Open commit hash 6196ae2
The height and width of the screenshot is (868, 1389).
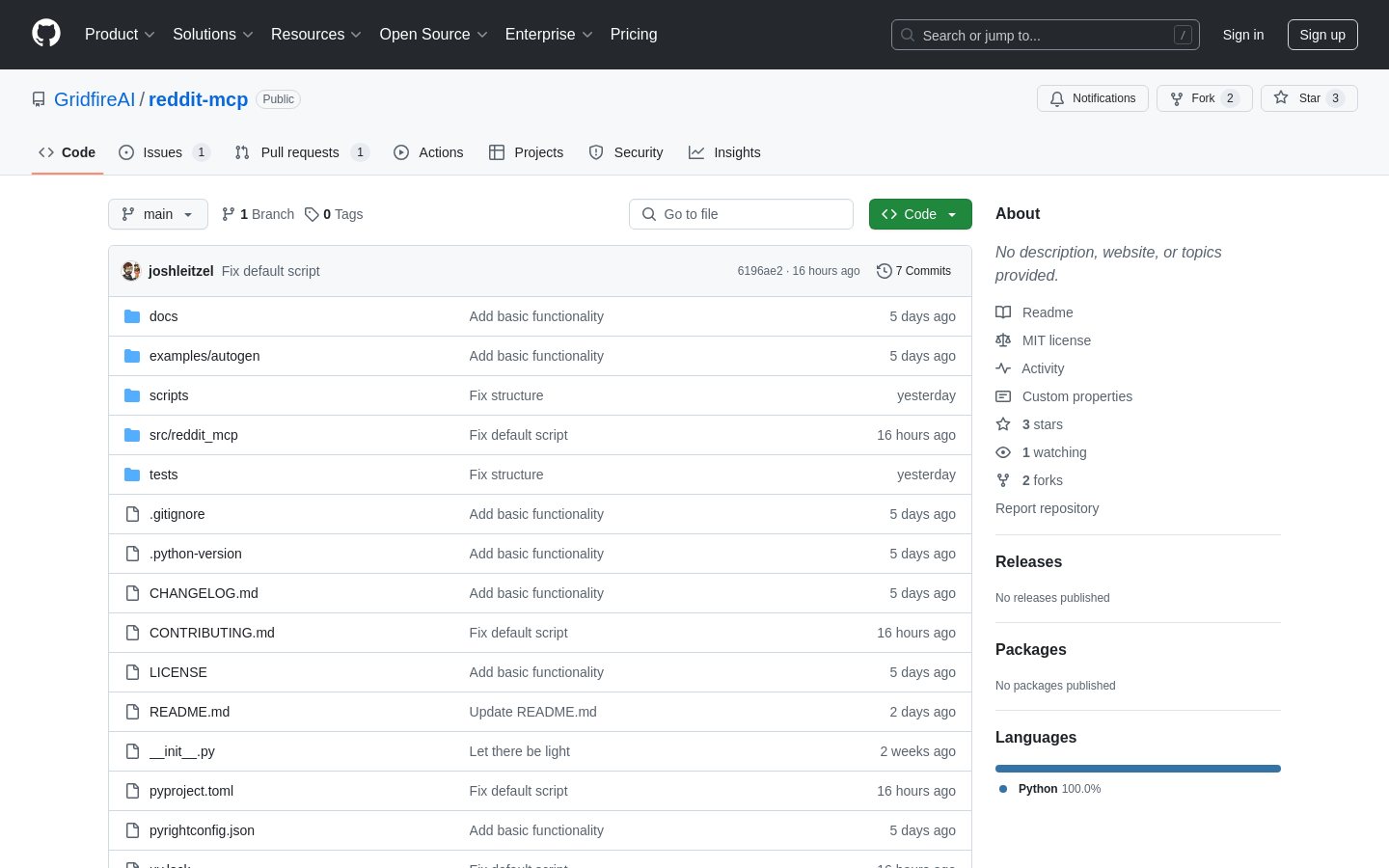pos(760,271)
